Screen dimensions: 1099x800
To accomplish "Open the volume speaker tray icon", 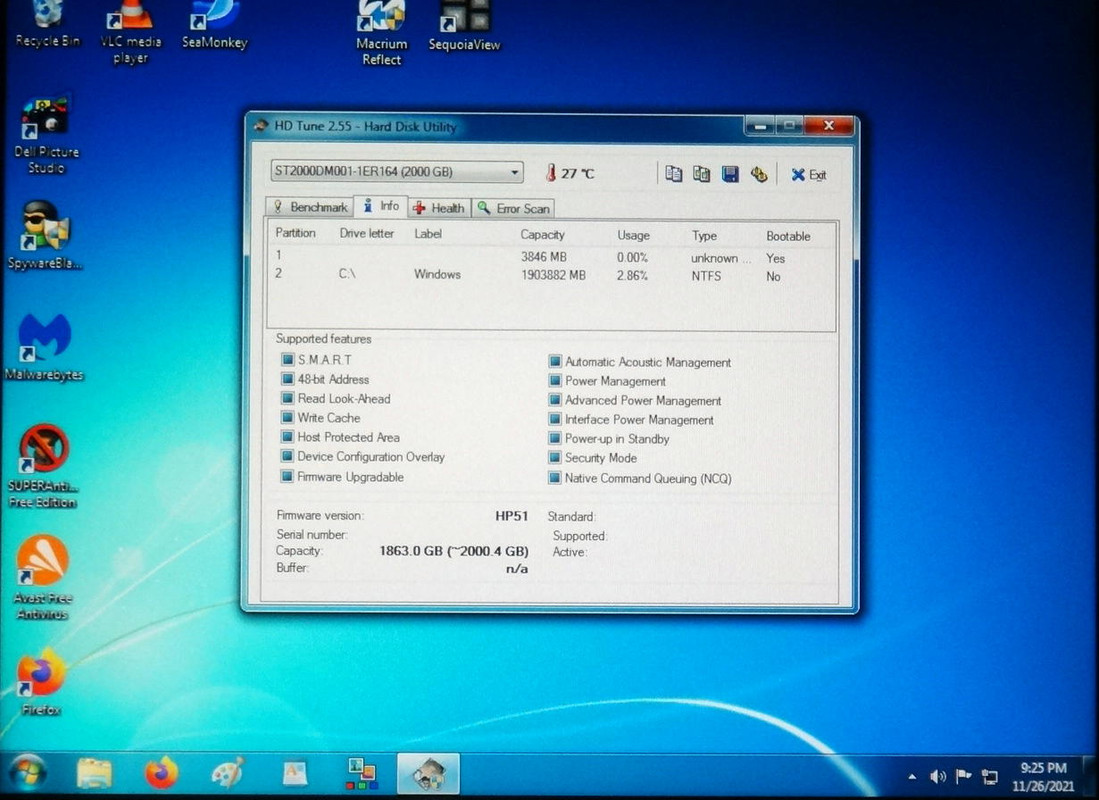I will (937, 776).
